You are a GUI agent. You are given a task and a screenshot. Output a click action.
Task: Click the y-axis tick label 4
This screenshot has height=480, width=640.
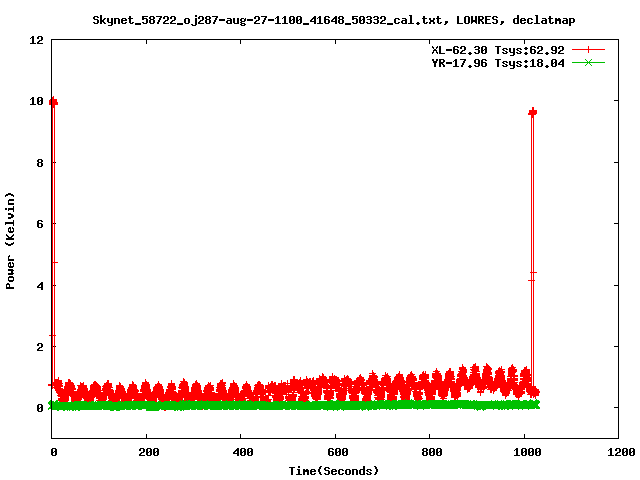tap(40, 286)
